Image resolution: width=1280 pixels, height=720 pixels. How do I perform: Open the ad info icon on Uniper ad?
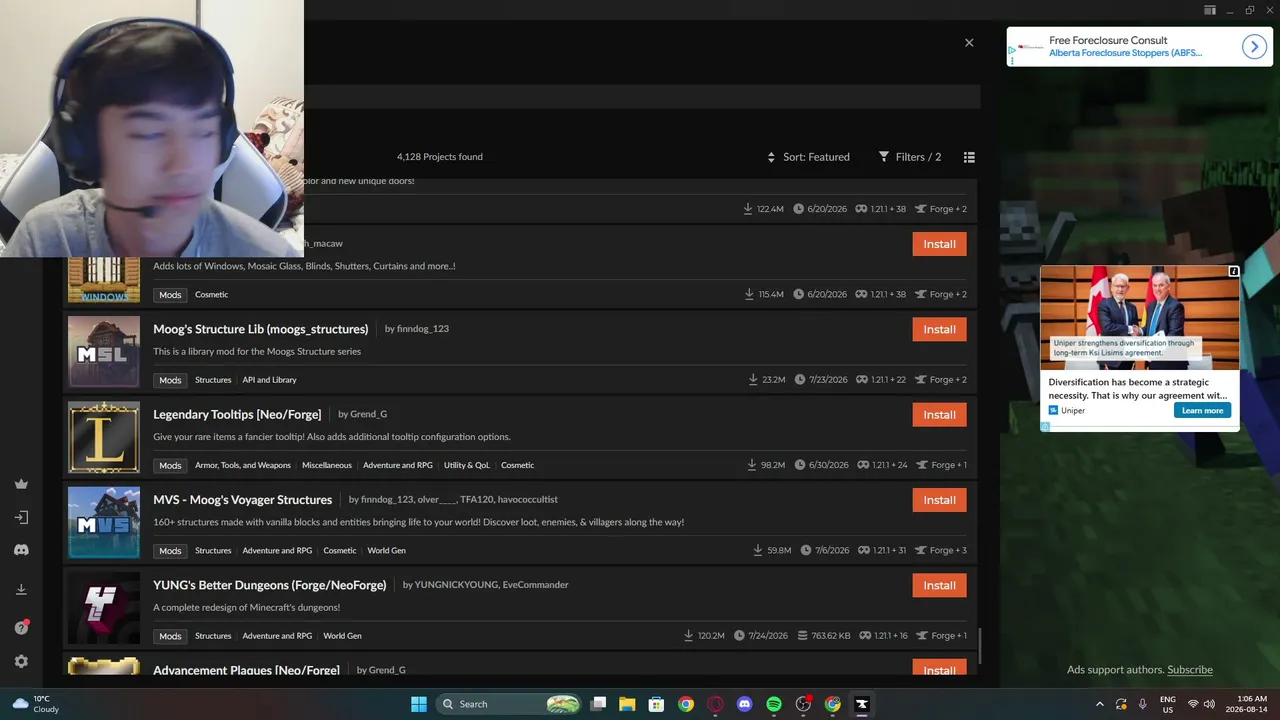click(1234, 271)
